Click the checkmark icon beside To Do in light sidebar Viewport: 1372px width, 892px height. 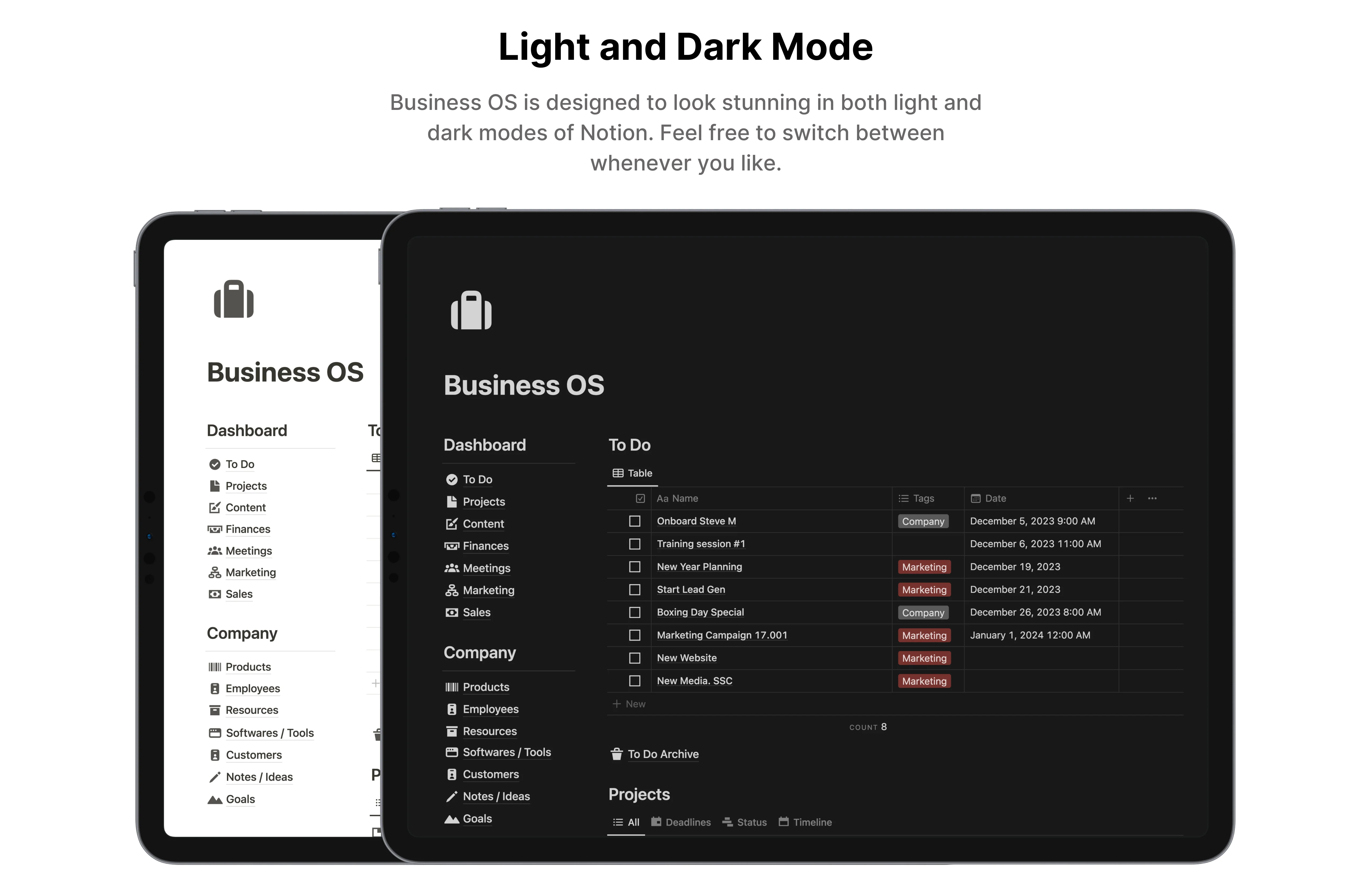[x=214, y=464]
